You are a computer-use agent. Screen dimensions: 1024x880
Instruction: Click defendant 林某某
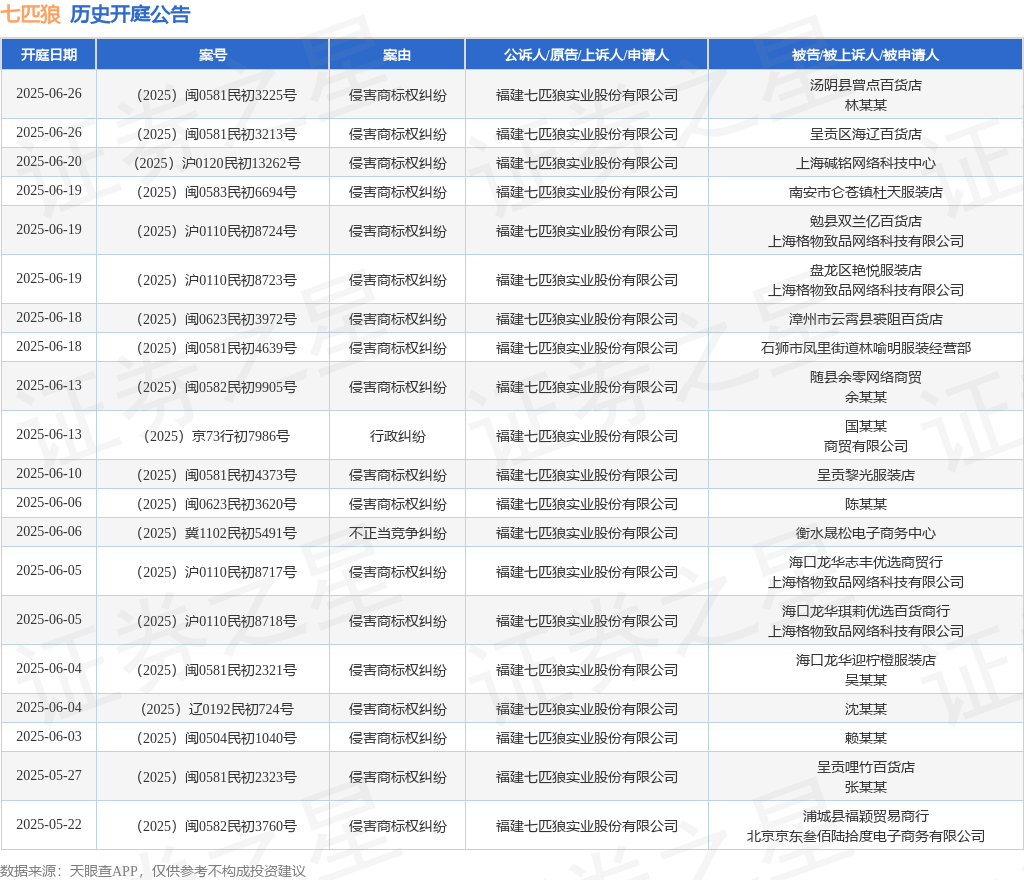866,105
